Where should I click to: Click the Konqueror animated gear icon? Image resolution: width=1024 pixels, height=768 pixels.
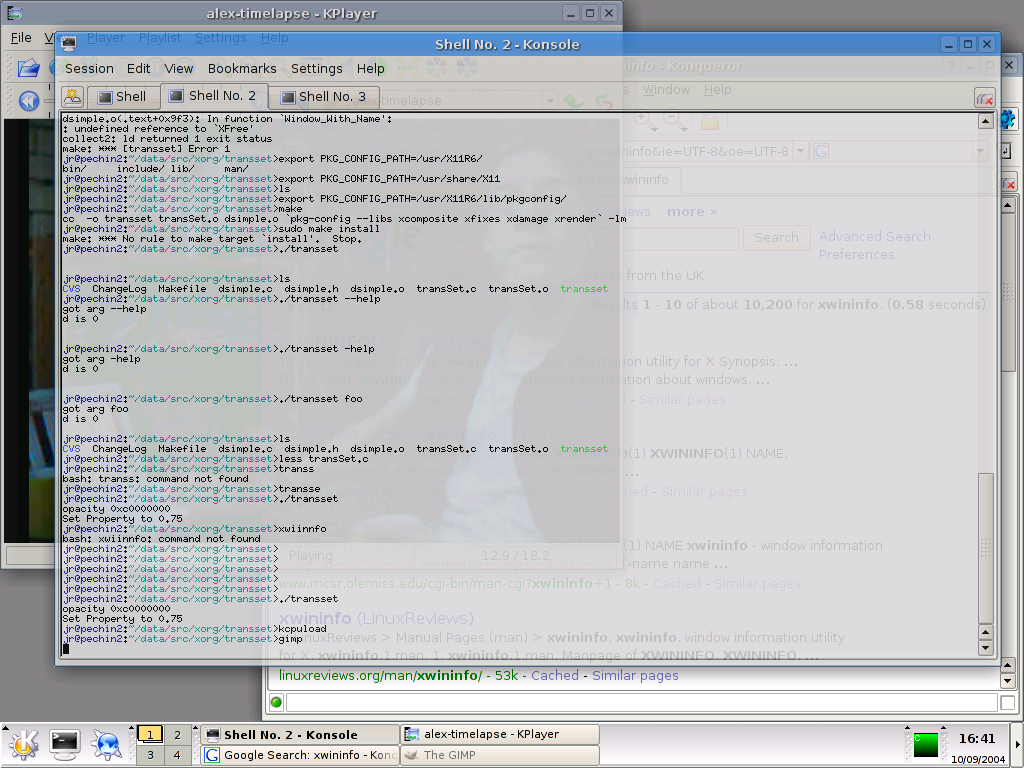pos(1009,120)
